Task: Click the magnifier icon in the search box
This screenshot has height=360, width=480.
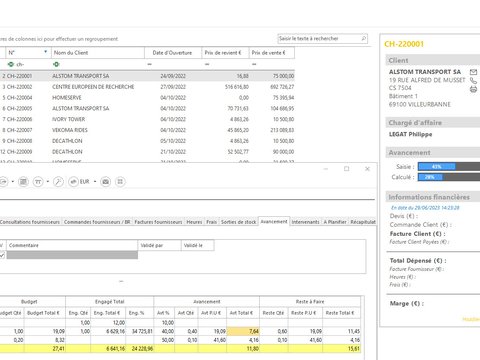Action: 364,39
